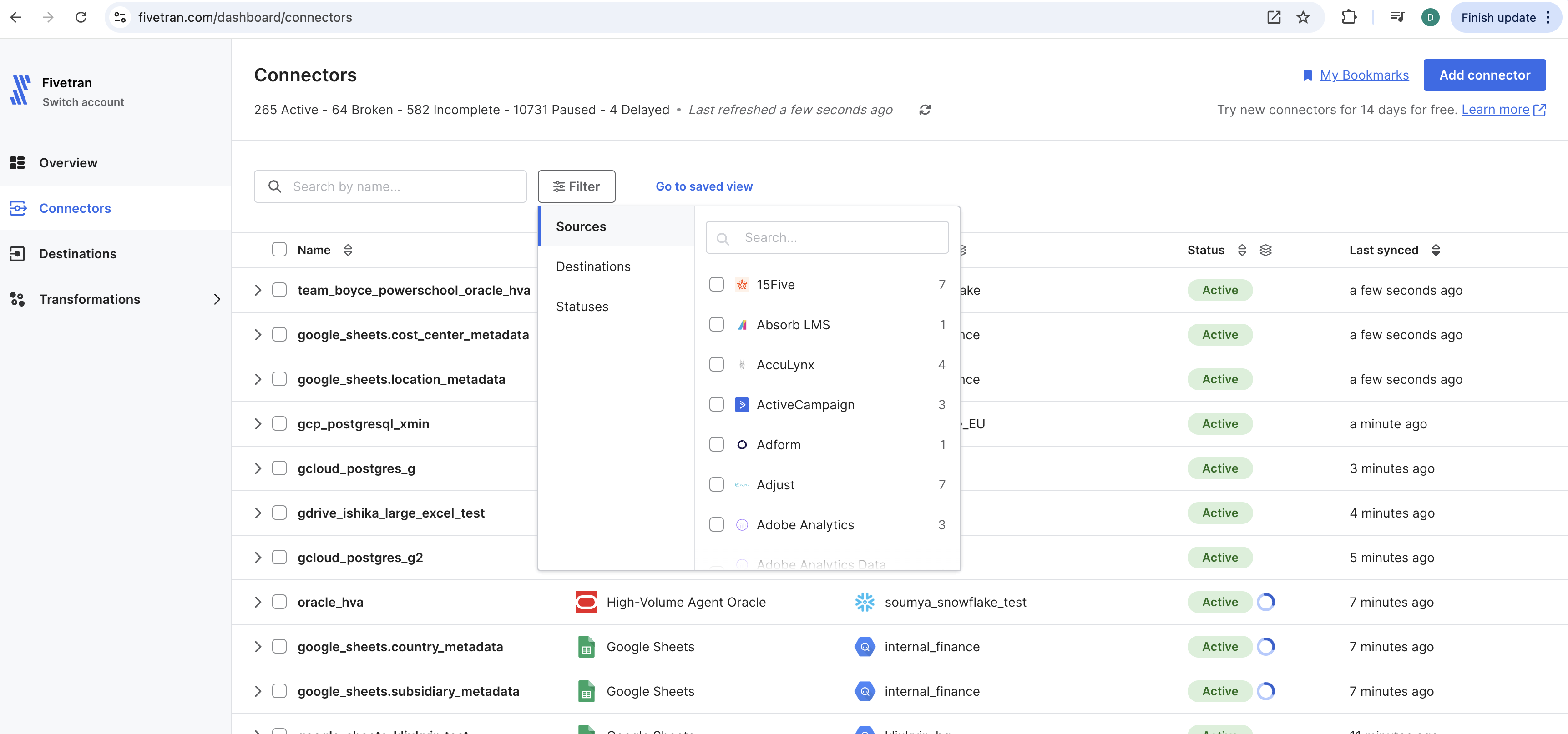
Task: Click Go to saved view
Action: coord(703,187)
